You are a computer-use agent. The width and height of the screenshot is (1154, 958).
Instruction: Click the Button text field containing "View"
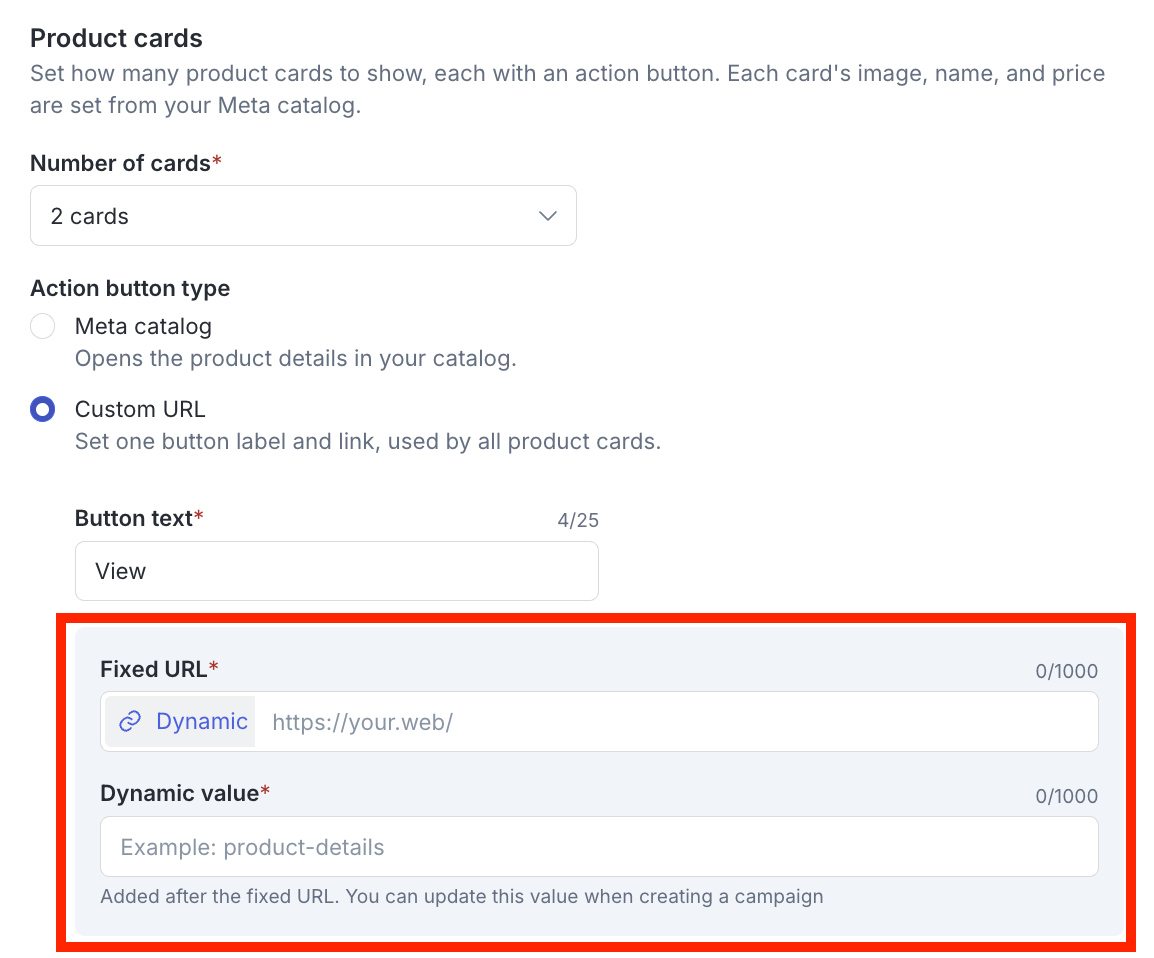tap(336, 571)
